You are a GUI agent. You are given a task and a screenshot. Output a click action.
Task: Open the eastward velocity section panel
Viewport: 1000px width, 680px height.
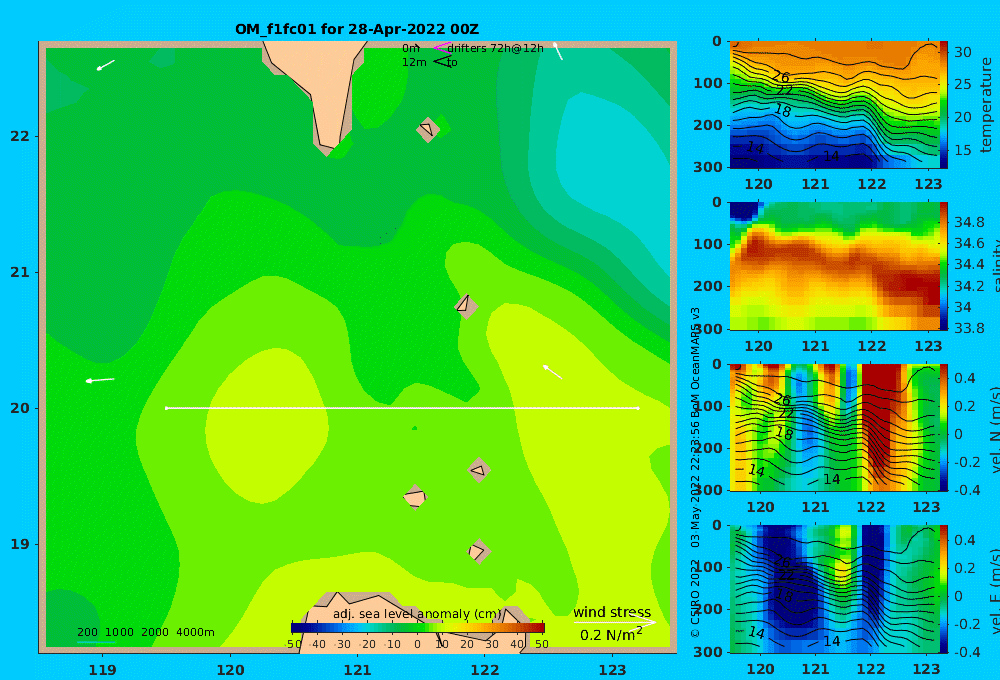(834, 589)
